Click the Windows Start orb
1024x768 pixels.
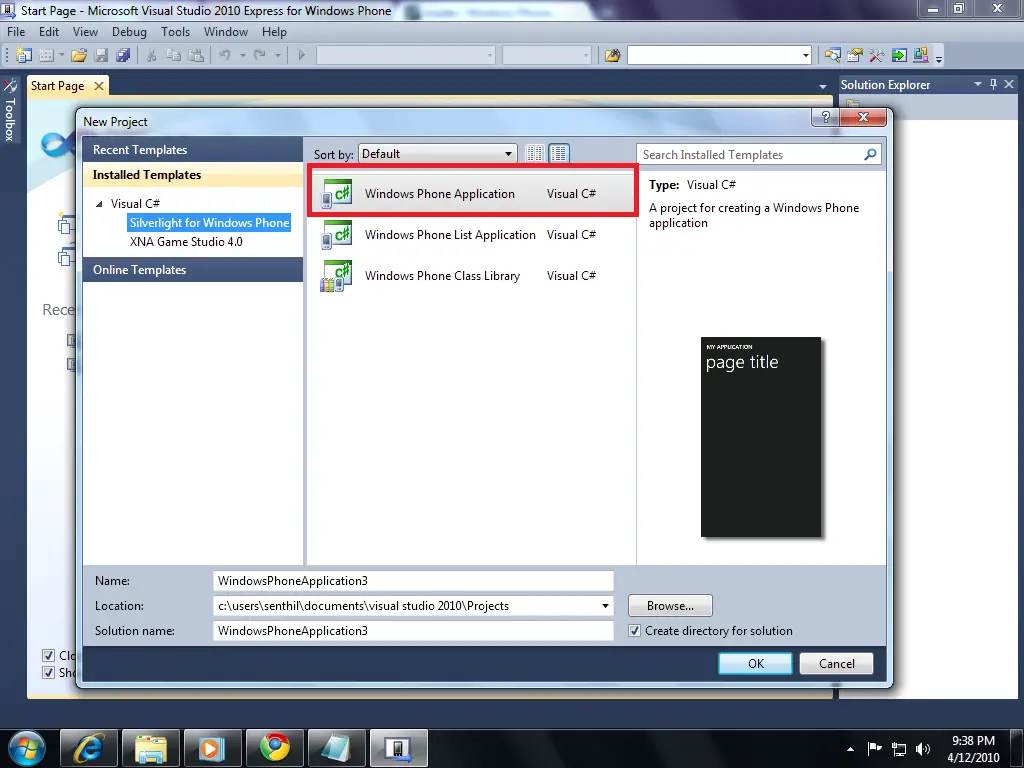click(x=27, y=748)
